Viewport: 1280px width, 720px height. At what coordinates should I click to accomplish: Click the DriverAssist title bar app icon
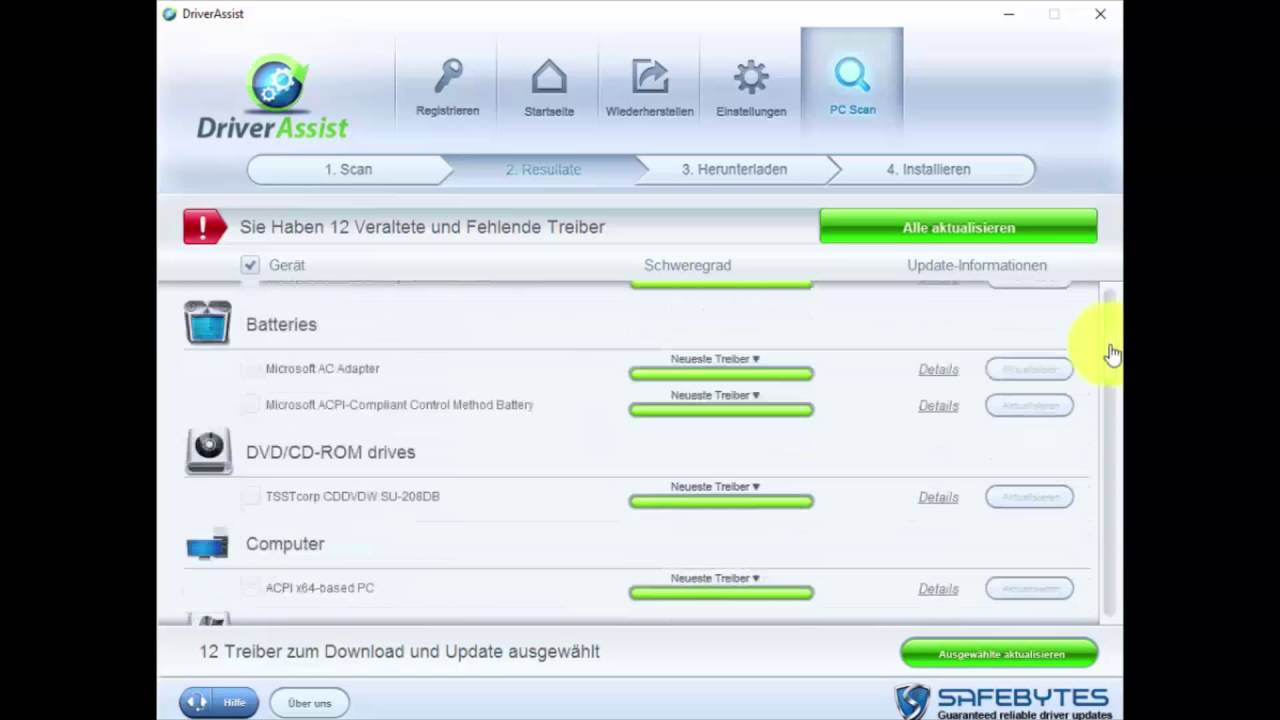(x=170, y=14)
